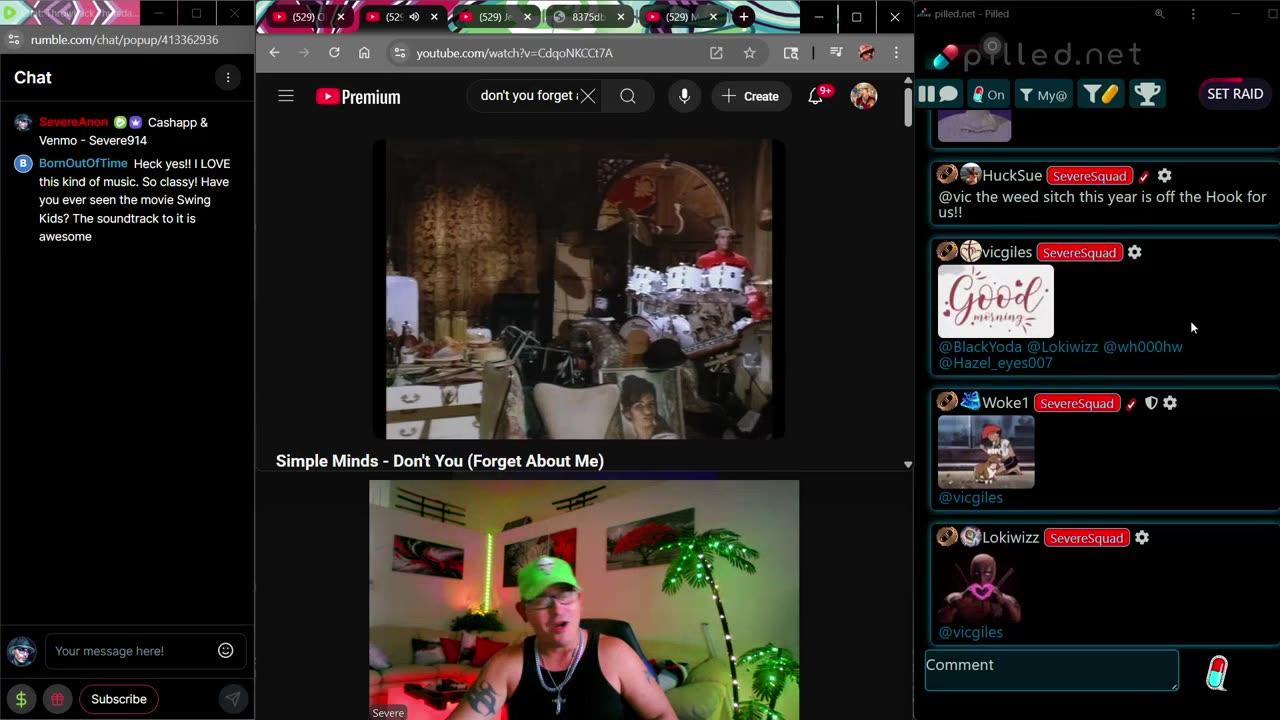Click the YouTube search magnifier button
The image size is (1280, 720).
click(627, 96)
